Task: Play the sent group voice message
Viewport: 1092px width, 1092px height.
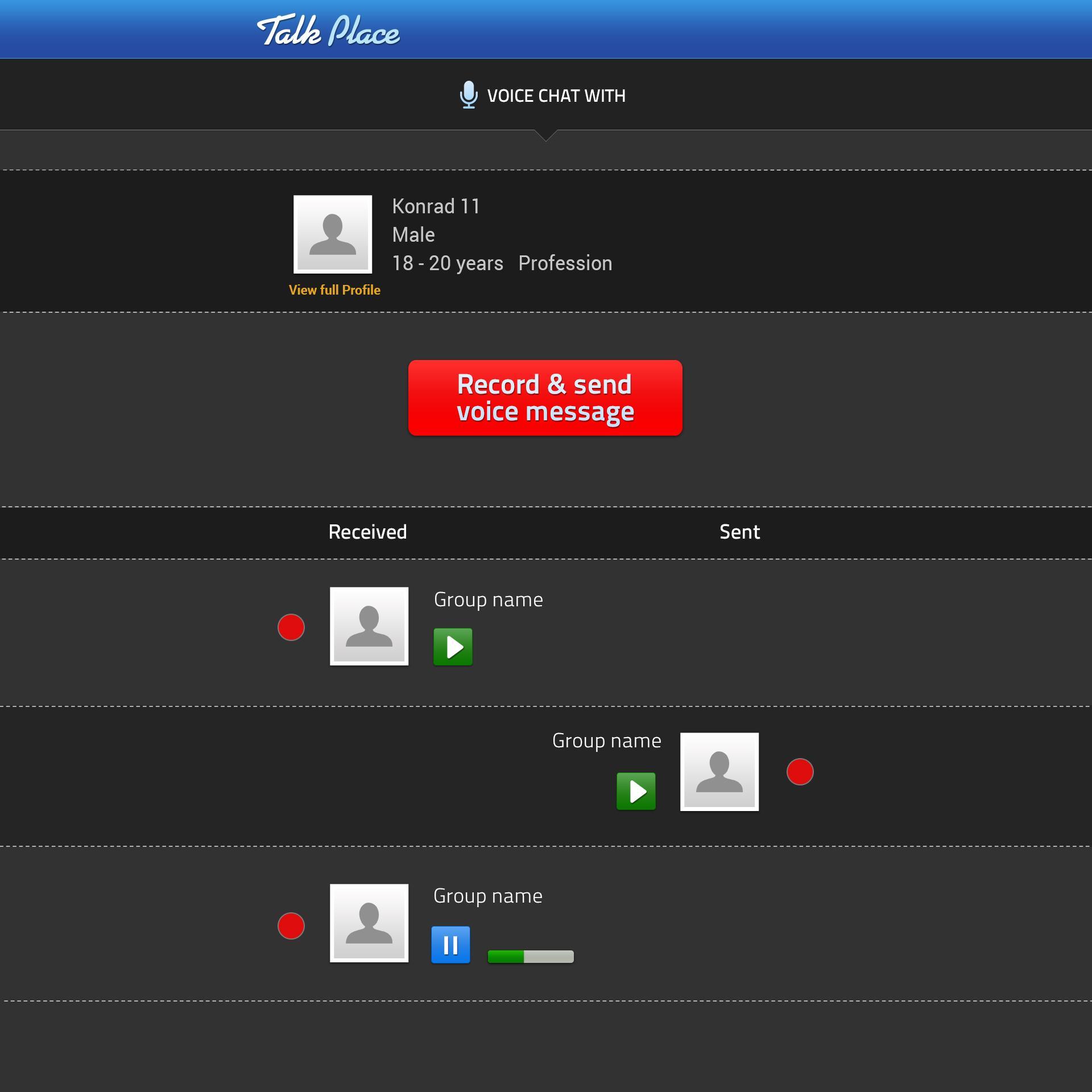Action: pyautogui.click(x=637, y=791)
